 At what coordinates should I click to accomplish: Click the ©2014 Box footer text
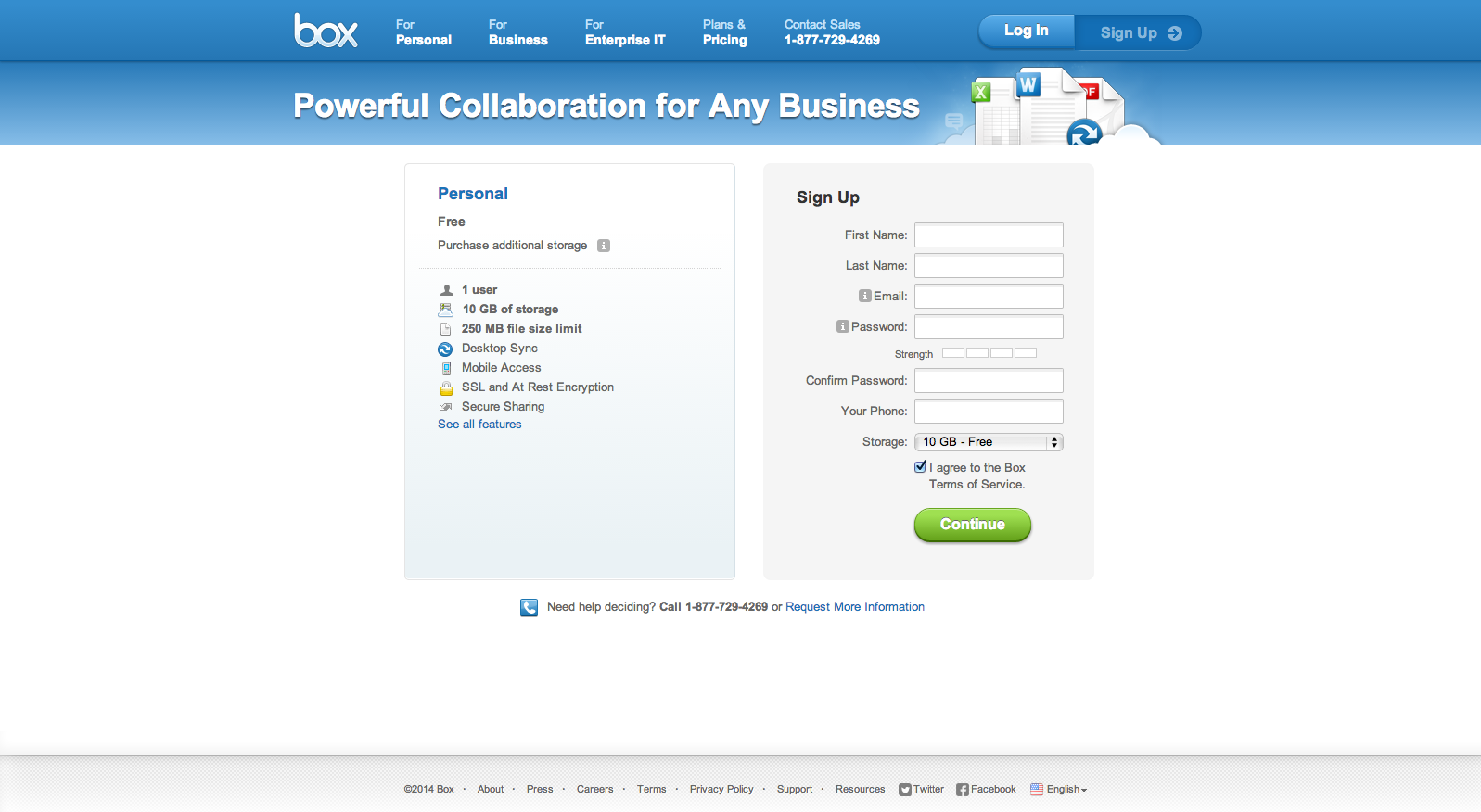428,790
